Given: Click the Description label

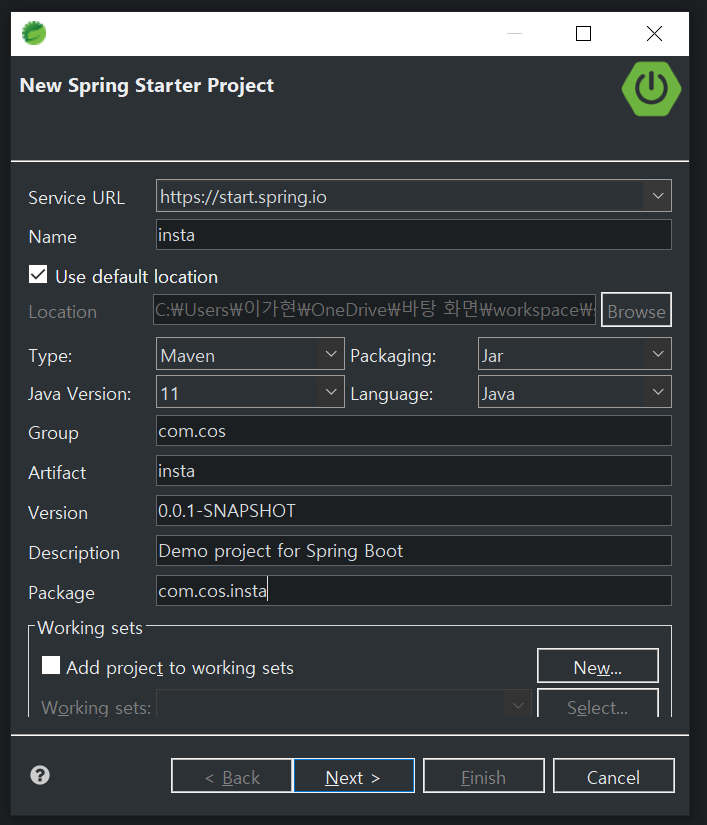Looking at the screenshot, I should [x=74, y=553].
